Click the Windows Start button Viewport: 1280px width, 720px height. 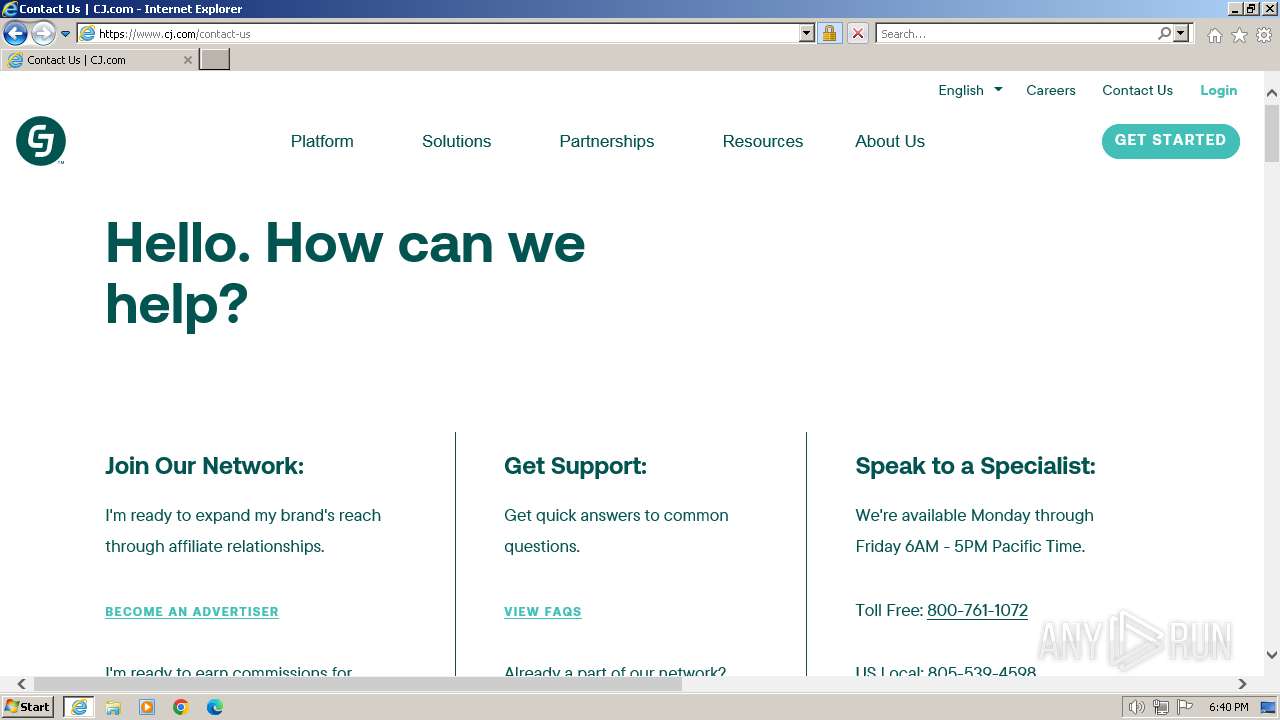(28, 707)
